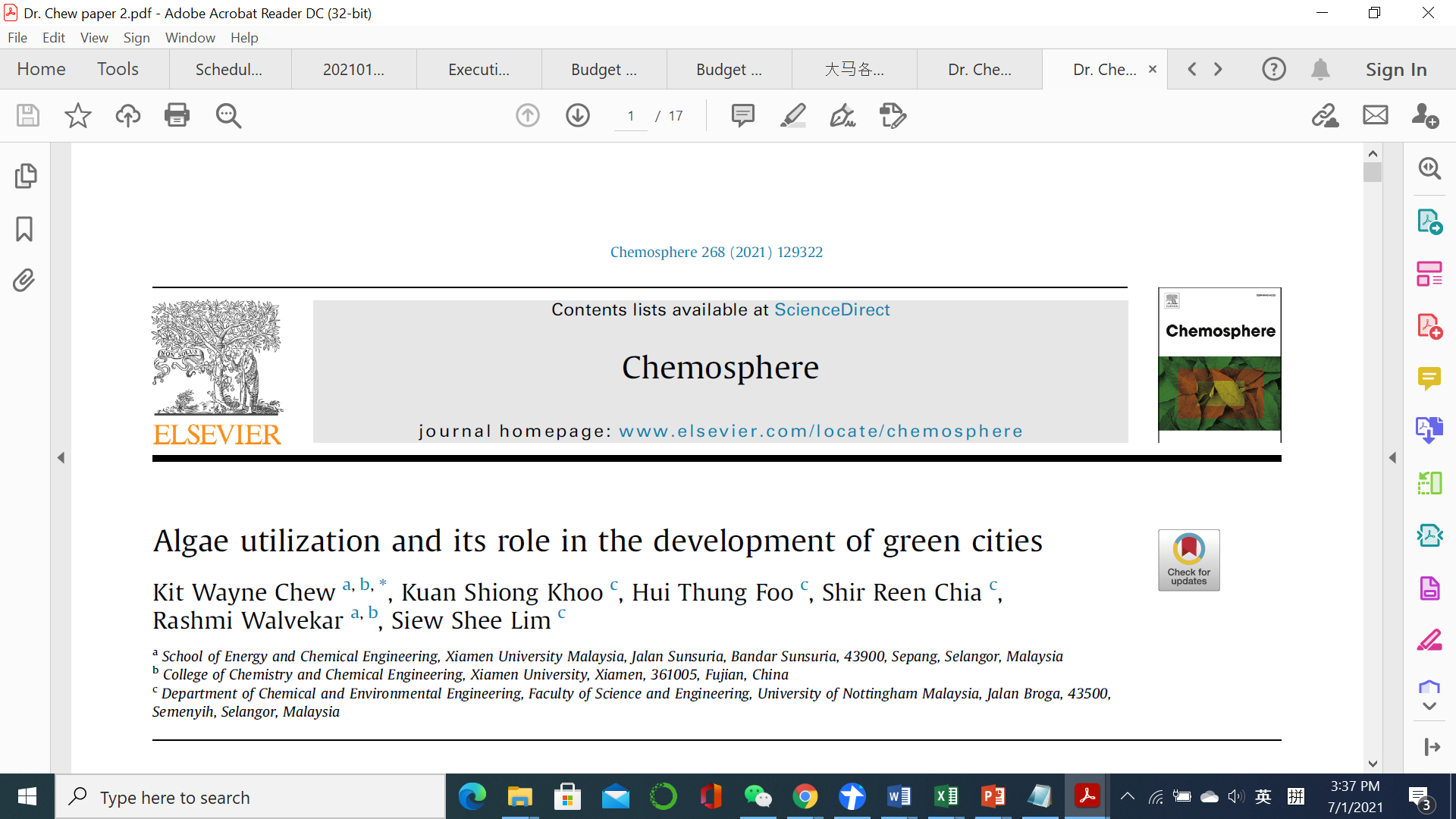Image resolution: width=1456 pixels, height=819 pixels.
Task: Open the Find text magnifier tool
Action: [228, 115]
